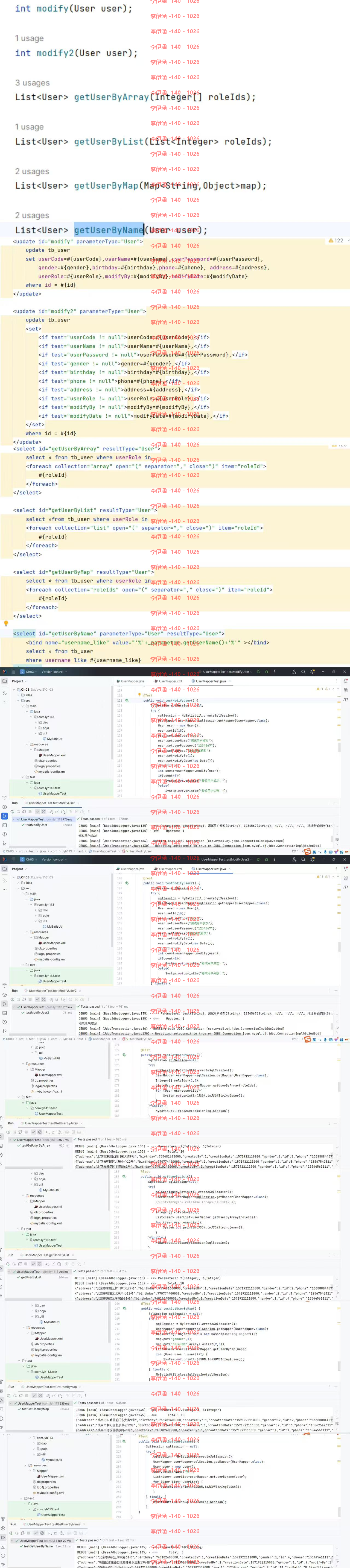Collapse test folder in testModifyUser2 project tree

[22, 965]
